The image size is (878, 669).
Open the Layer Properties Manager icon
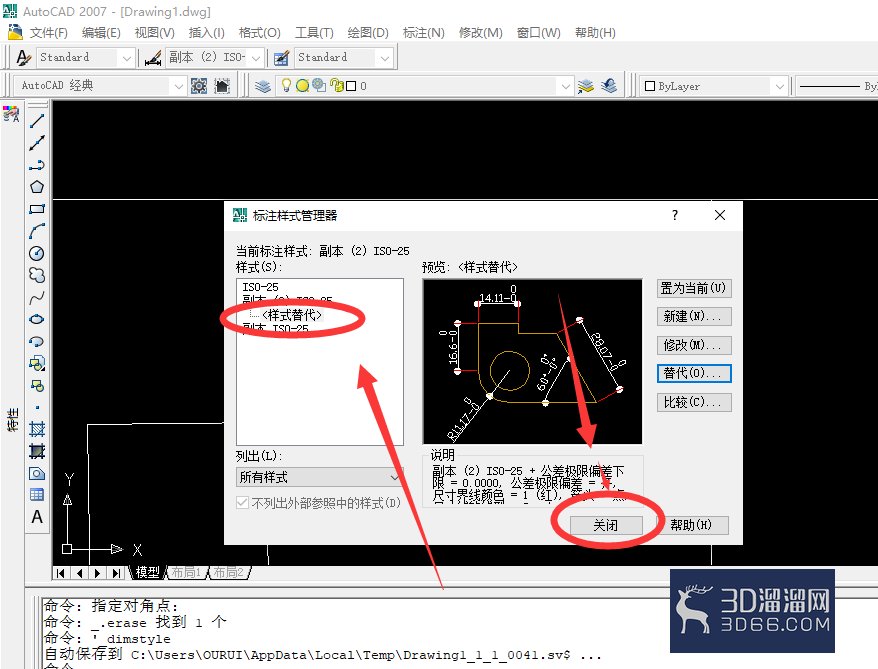[263, 86]
